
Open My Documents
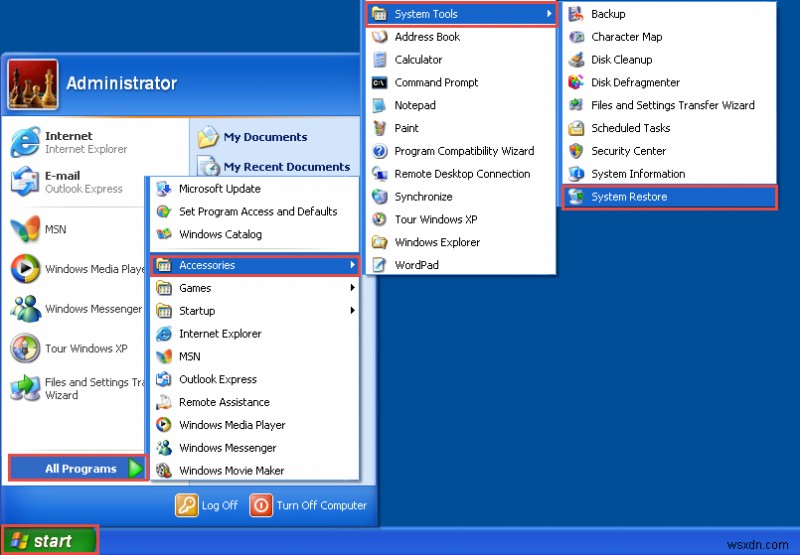point(253,137)
